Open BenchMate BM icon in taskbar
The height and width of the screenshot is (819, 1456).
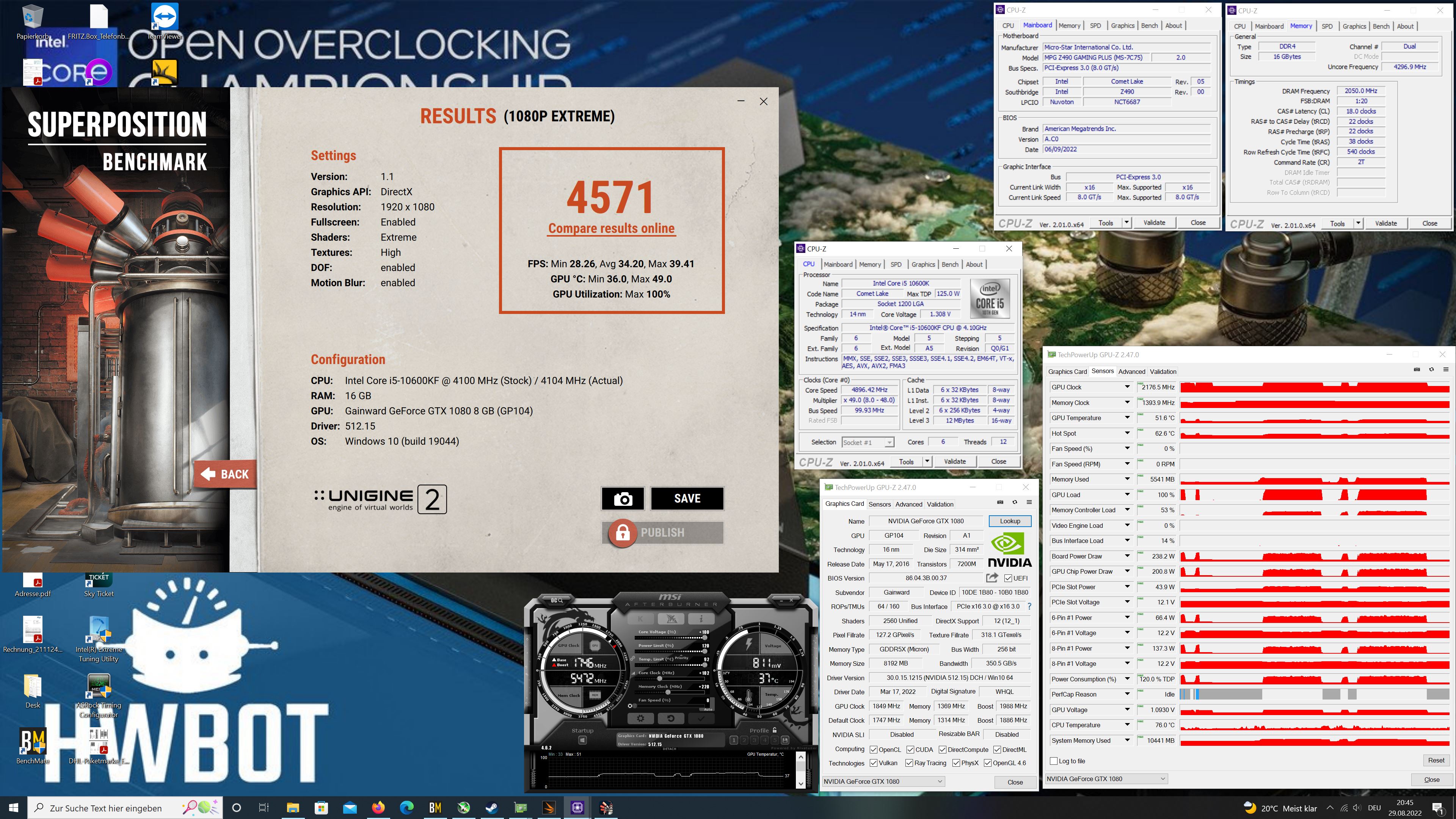coord(435,808)
